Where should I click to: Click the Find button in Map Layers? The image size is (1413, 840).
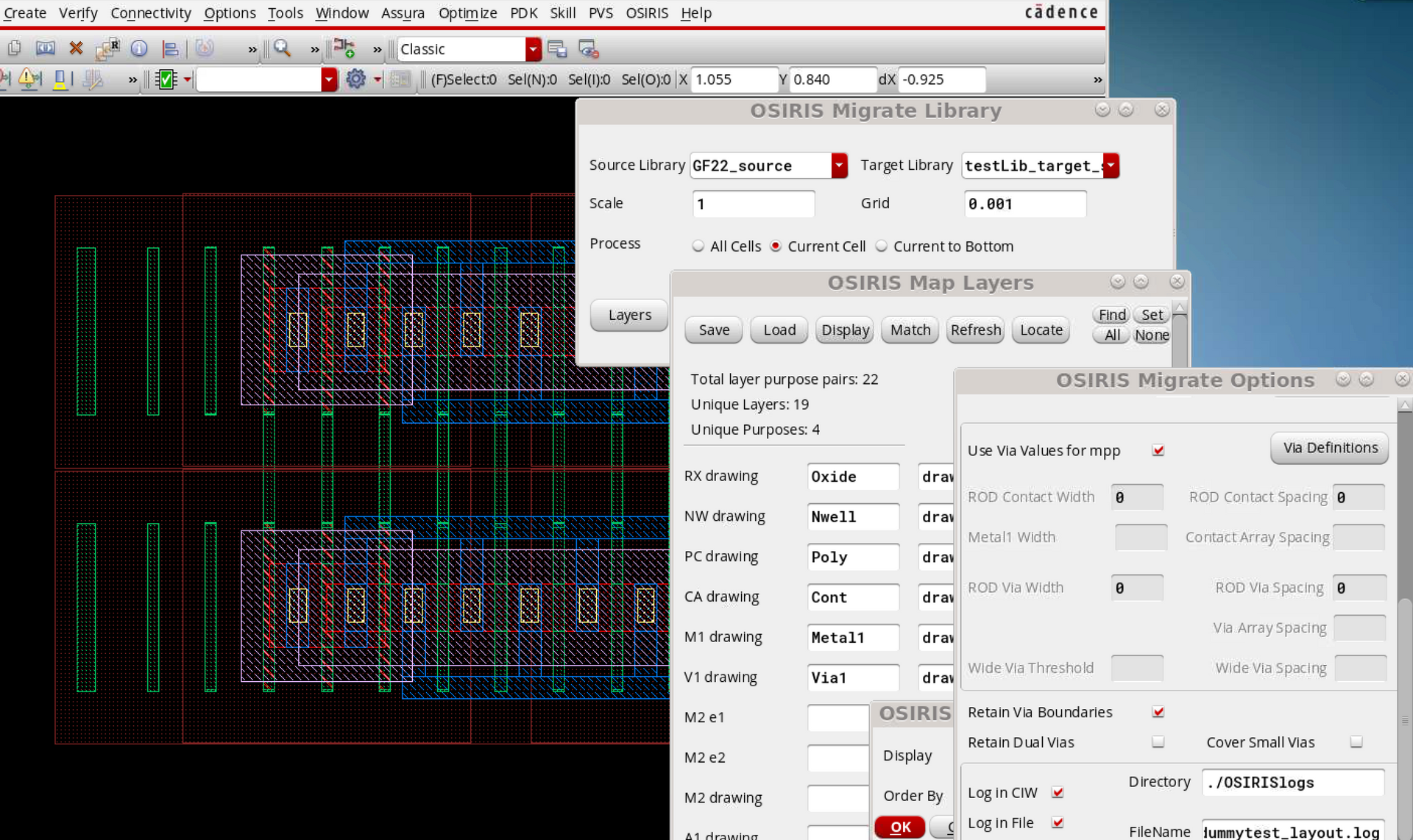[x=1112, y=315]
